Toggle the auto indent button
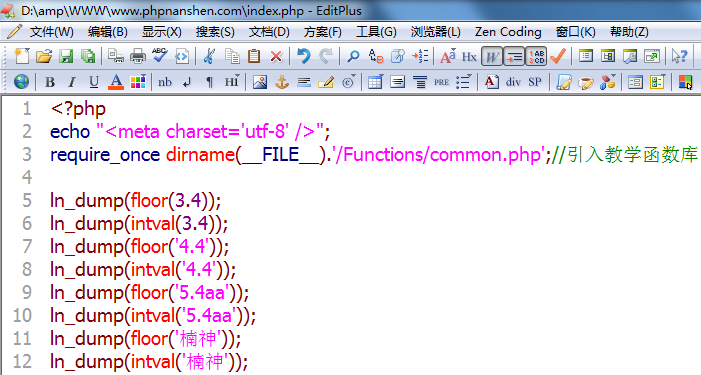This screenshot has height=375, width=701. (514, 56)
